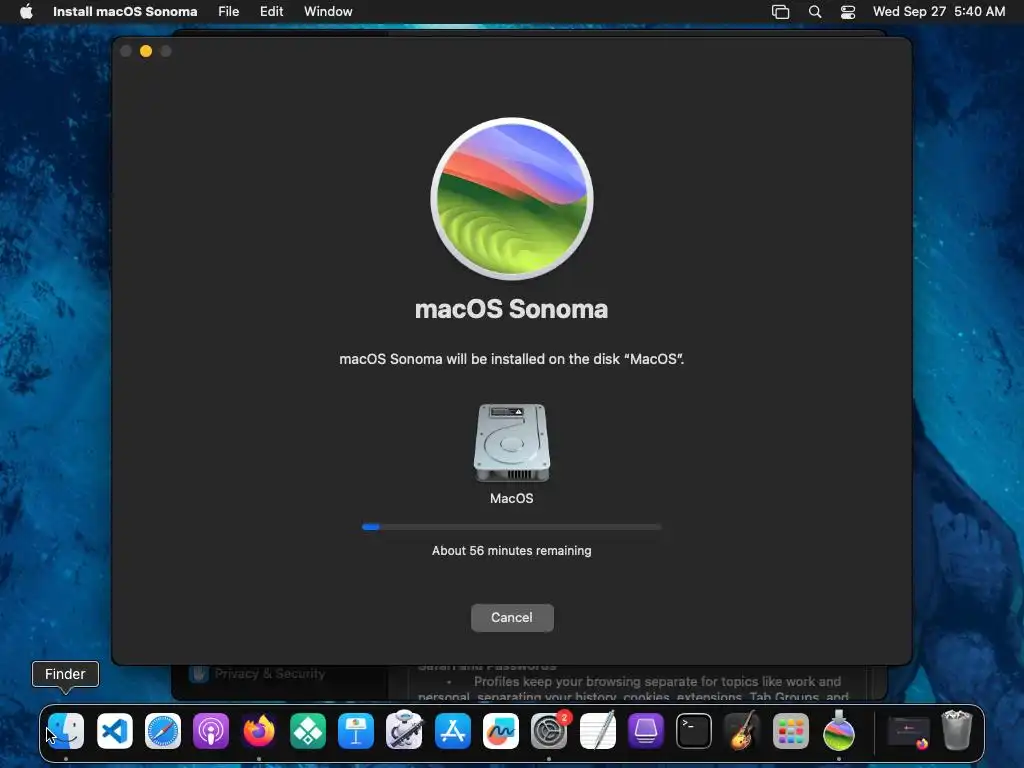Screen dimensions: 1024x768
Task: Click the installation progress bar
Action: click(512, 527)
